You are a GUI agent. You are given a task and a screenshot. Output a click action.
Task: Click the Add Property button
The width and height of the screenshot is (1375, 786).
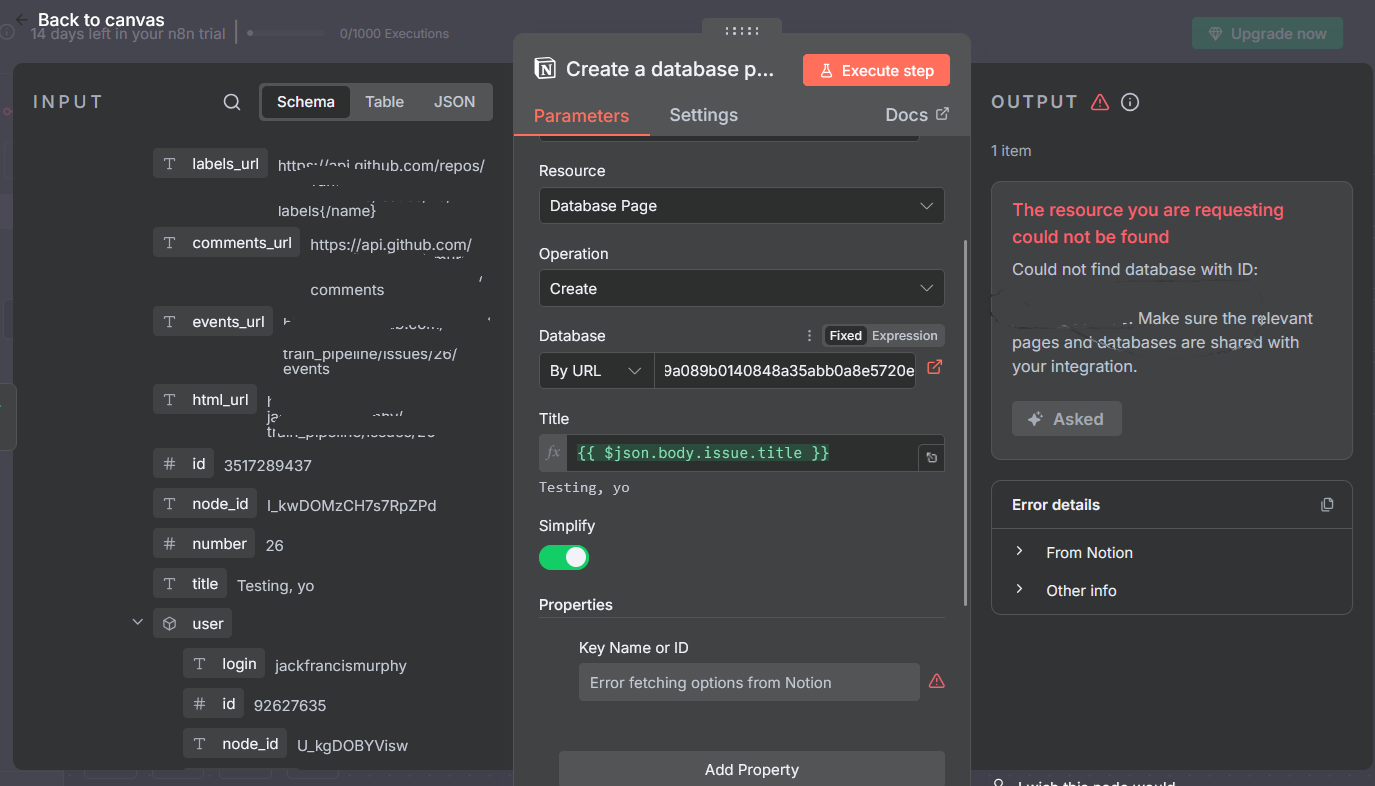[x=751, y=769]
